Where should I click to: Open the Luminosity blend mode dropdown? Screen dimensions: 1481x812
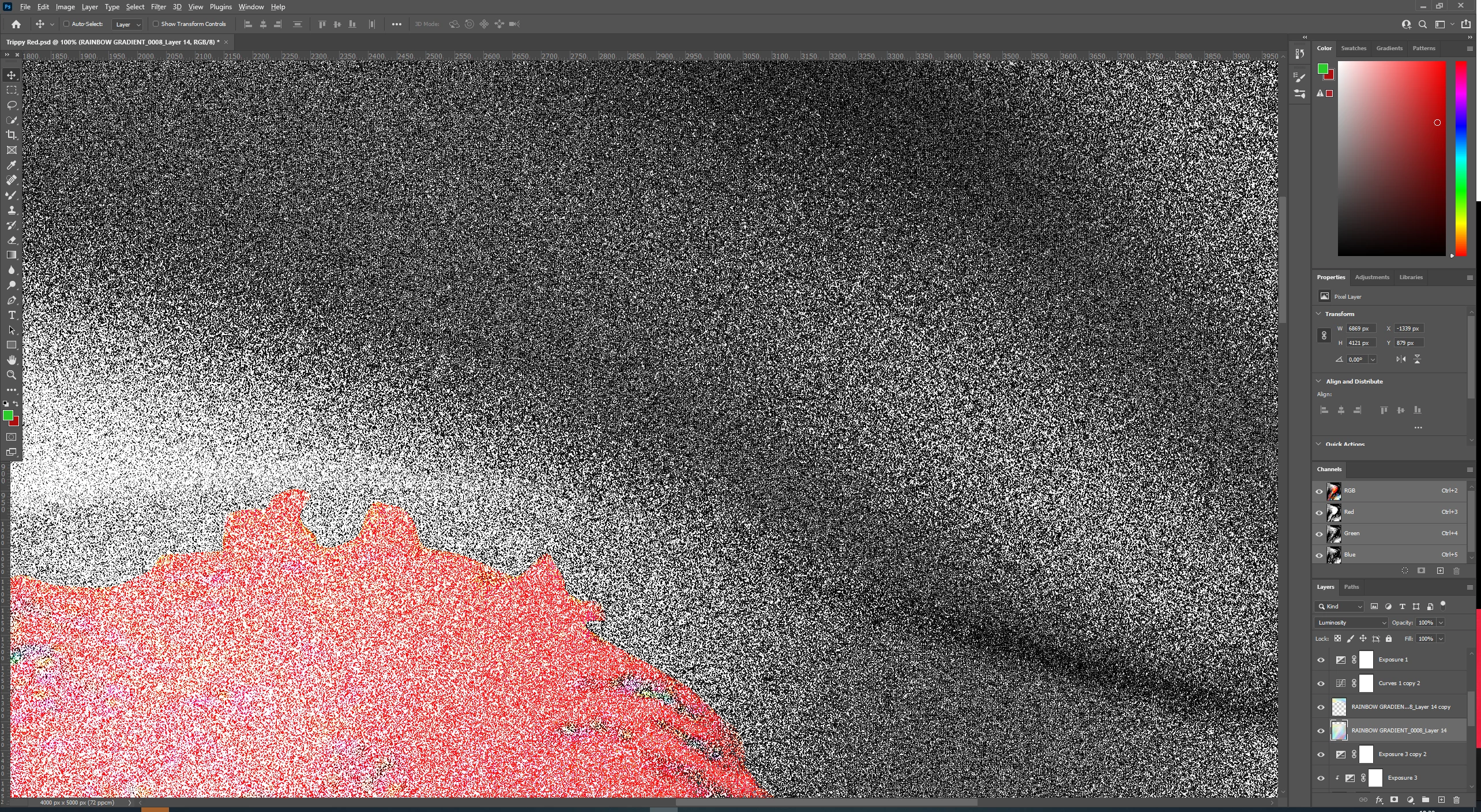1351,623
